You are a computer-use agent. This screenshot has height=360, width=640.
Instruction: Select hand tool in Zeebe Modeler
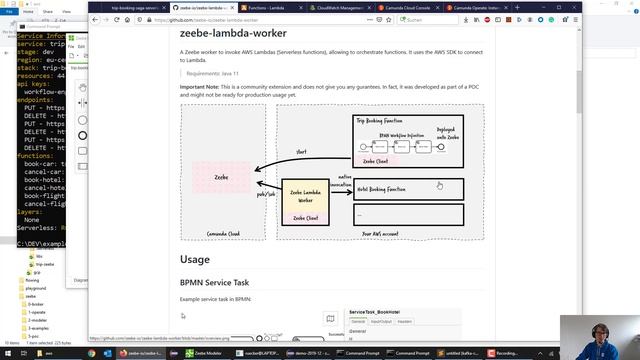pyautogui.click(x=82, y=88)
